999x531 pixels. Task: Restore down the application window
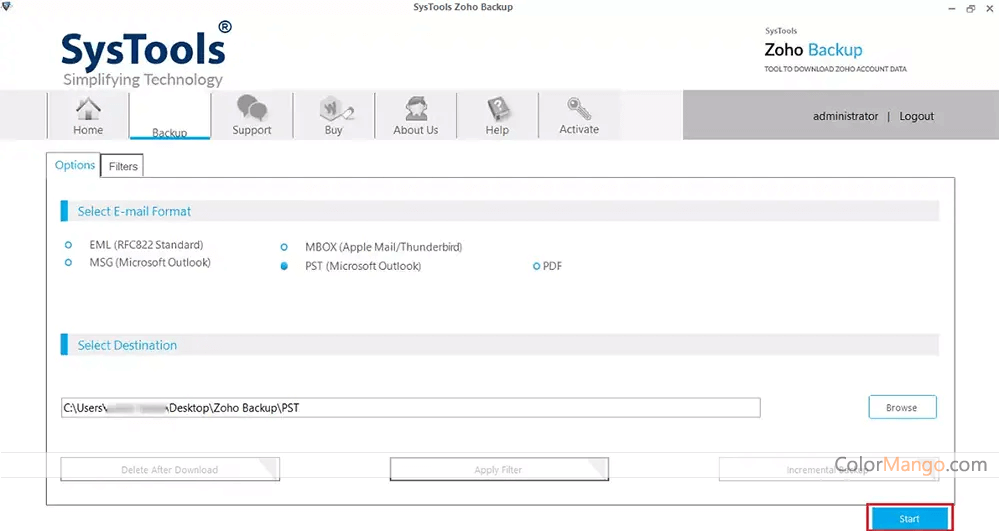[x=970, y=8]
